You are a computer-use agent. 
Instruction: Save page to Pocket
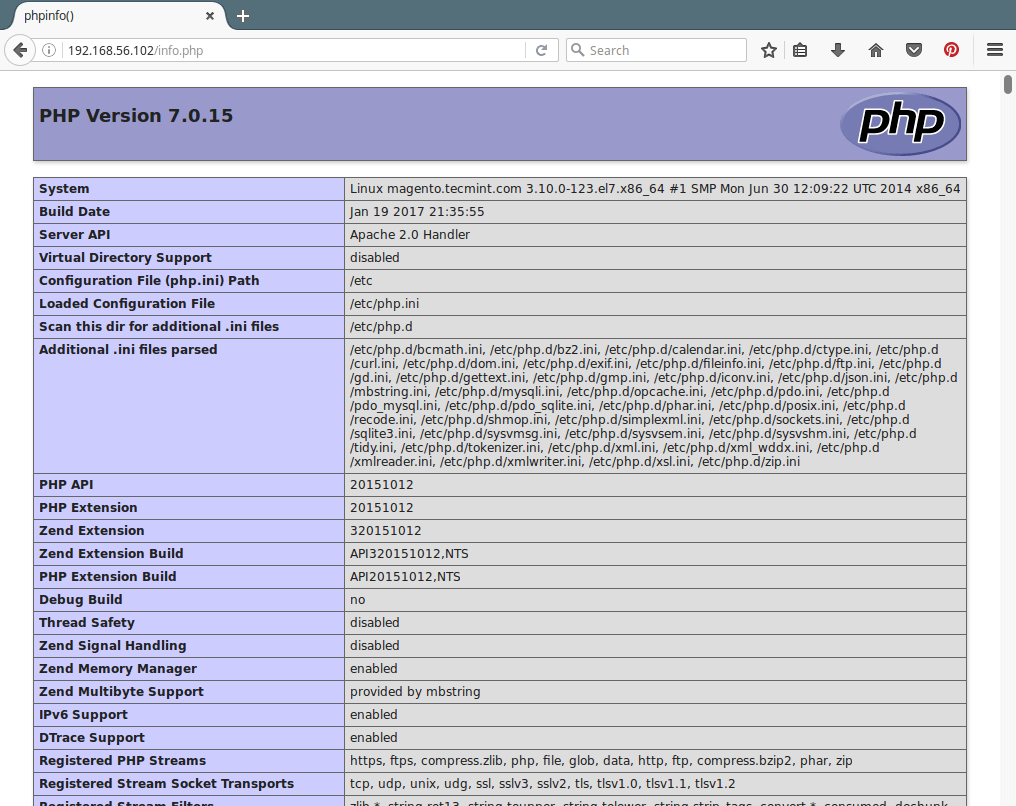point(914,50)
